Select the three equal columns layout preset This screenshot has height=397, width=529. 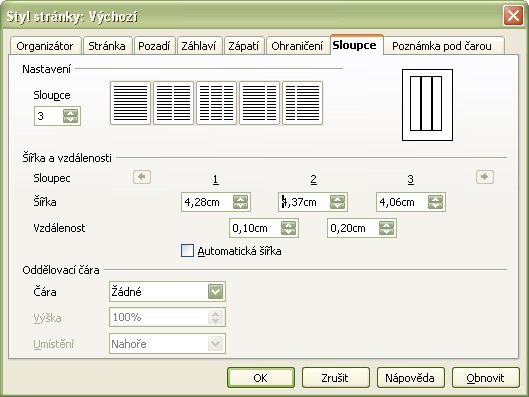click(216, 103)
